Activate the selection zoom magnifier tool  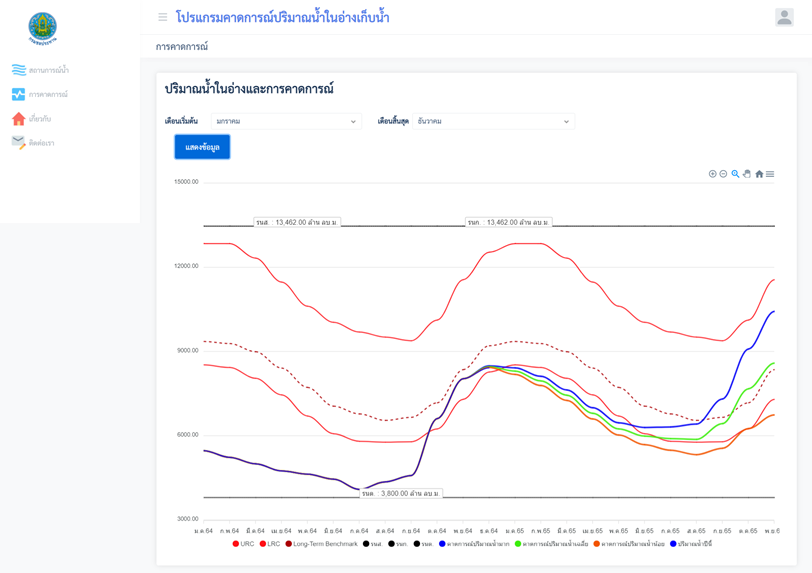(x=735, y=174)
